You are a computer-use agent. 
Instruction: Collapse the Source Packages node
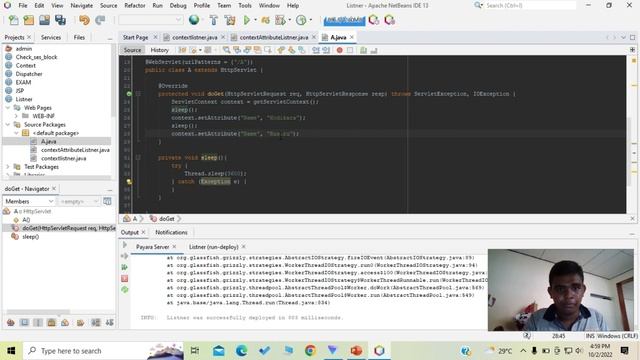point(8,124)
